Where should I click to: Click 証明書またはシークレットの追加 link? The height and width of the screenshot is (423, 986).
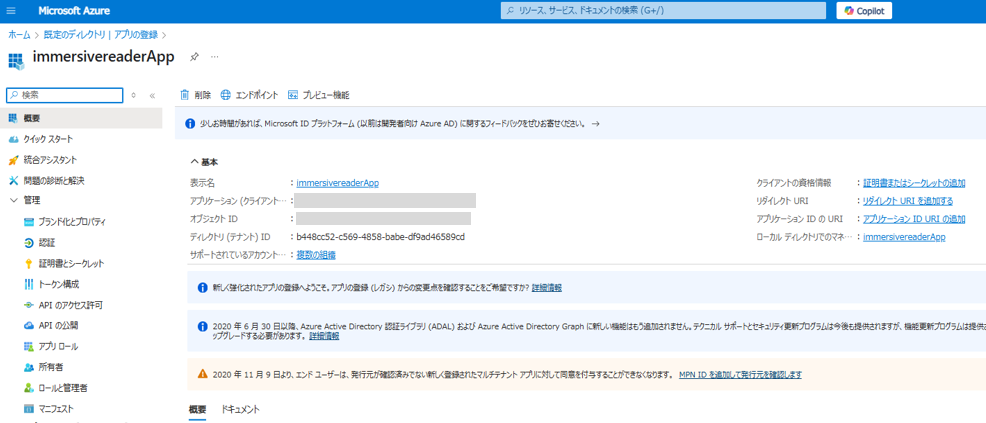pos(914,183)
